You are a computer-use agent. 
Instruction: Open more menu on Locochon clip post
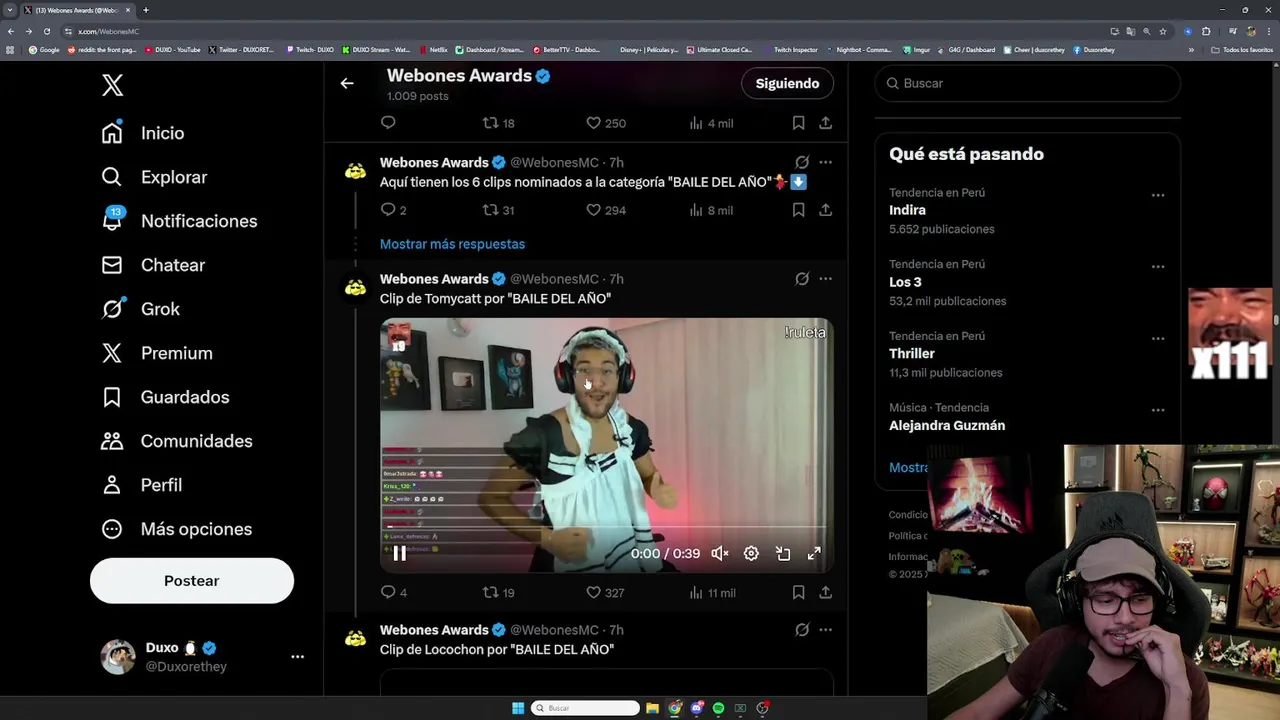click(x=825, y=630)
